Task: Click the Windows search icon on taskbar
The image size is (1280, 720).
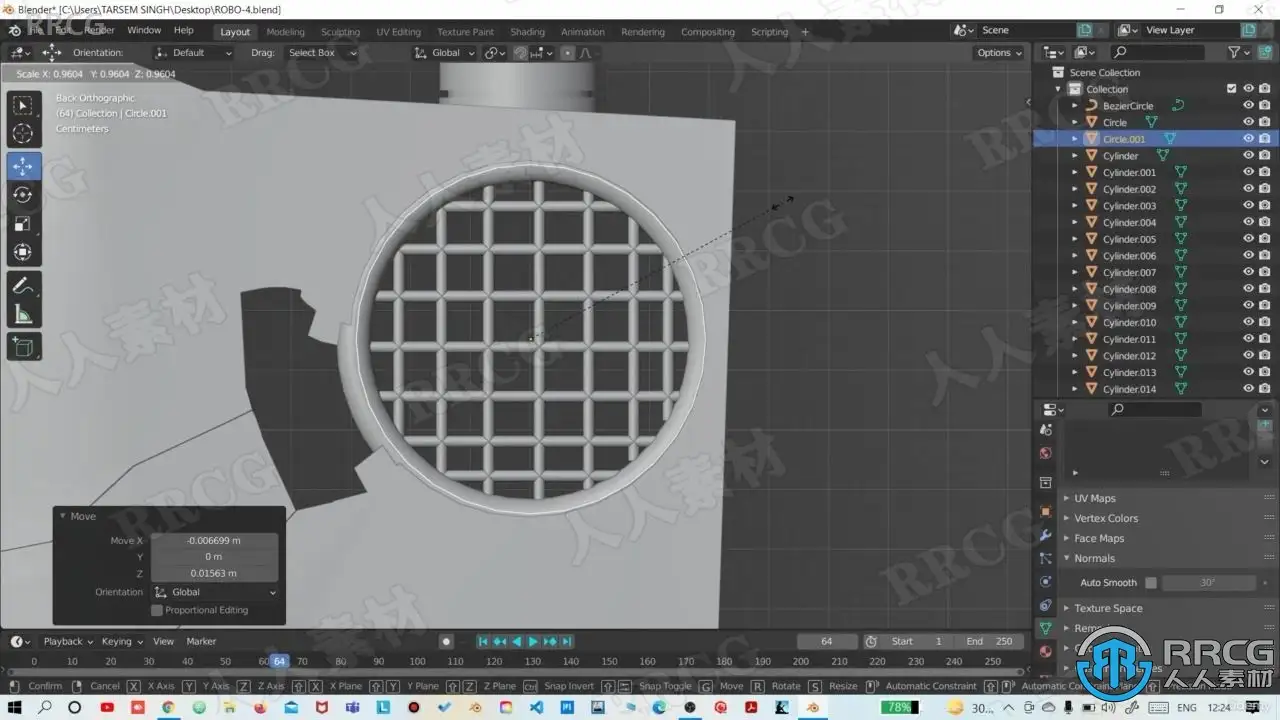Action: 45,707
